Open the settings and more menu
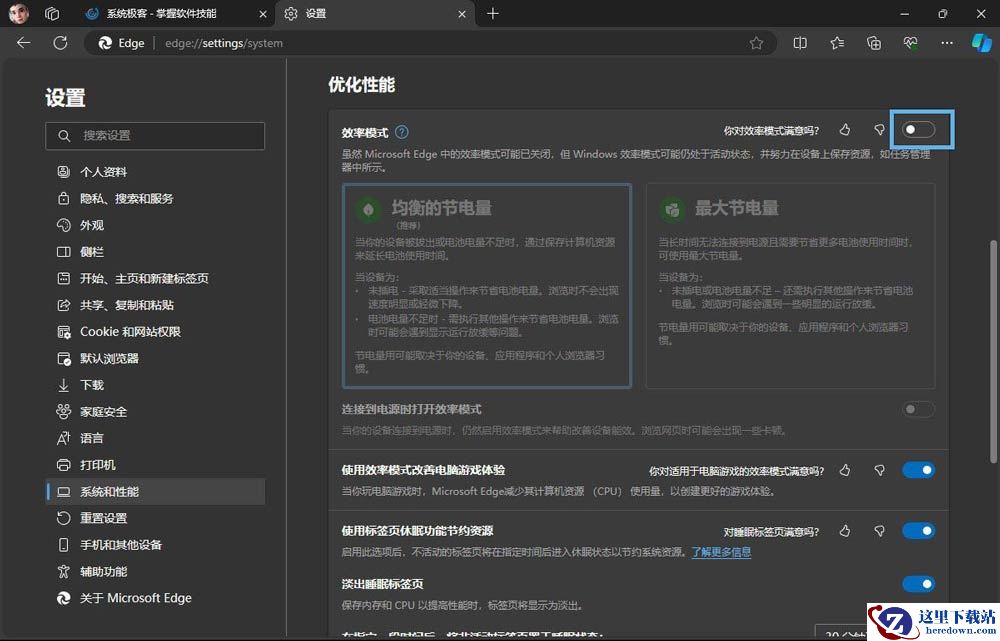This screenshot has height=641, width=1000. [x=947, y=43]
